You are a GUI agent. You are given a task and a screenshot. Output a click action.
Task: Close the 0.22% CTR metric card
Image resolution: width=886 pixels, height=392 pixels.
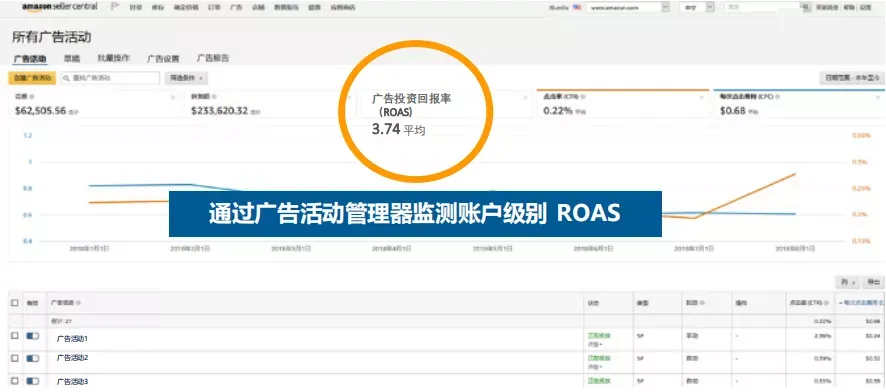(702, 98)
